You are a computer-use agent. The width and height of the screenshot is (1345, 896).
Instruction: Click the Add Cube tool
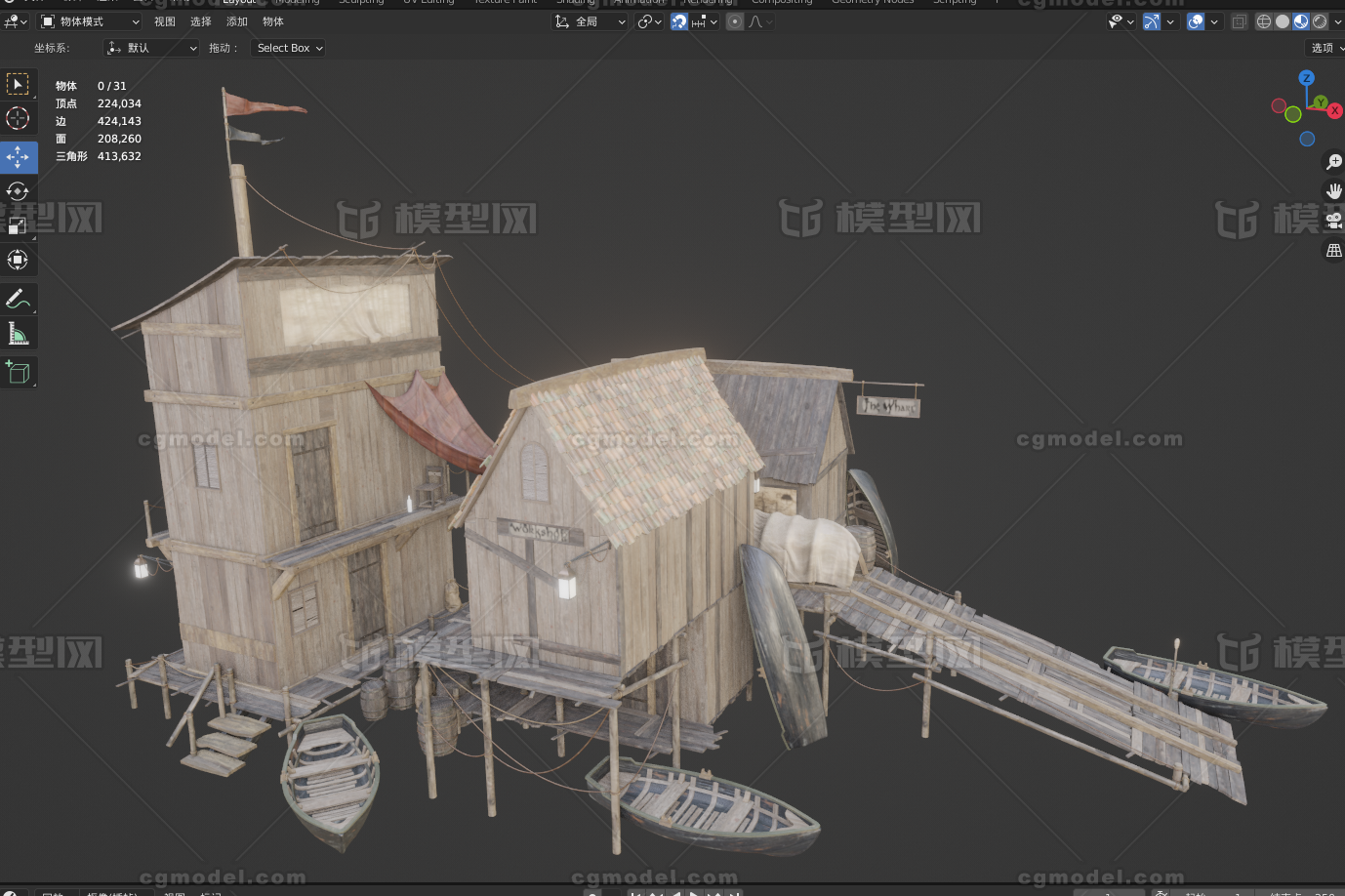[x=18, y=372]
